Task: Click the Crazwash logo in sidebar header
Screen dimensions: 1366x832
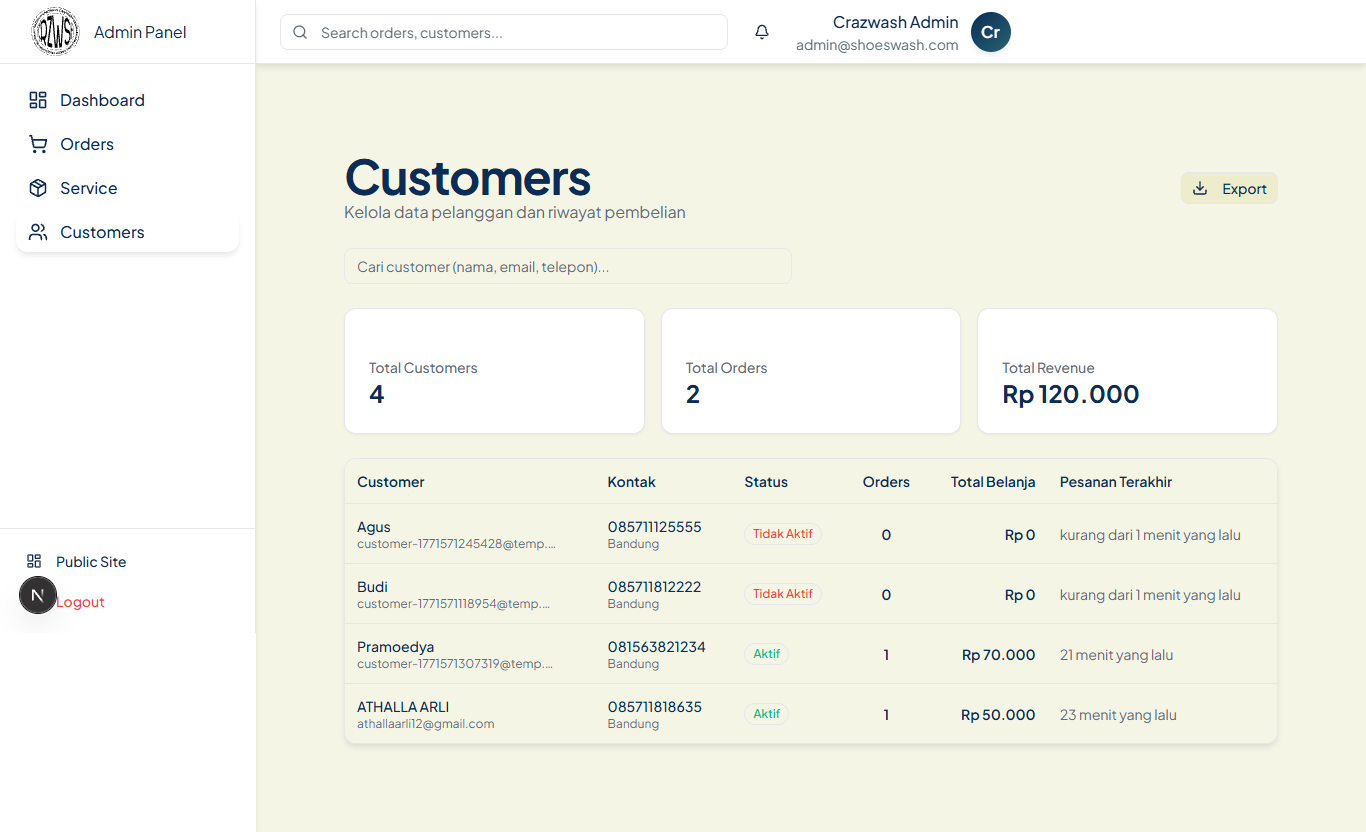Action: tap(55, 32)
